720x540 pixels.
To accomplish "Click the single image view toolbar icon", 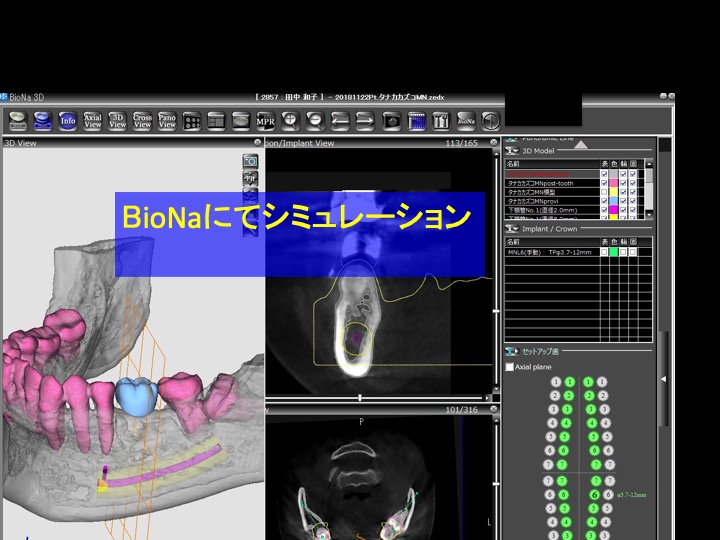I will (241, 121).
